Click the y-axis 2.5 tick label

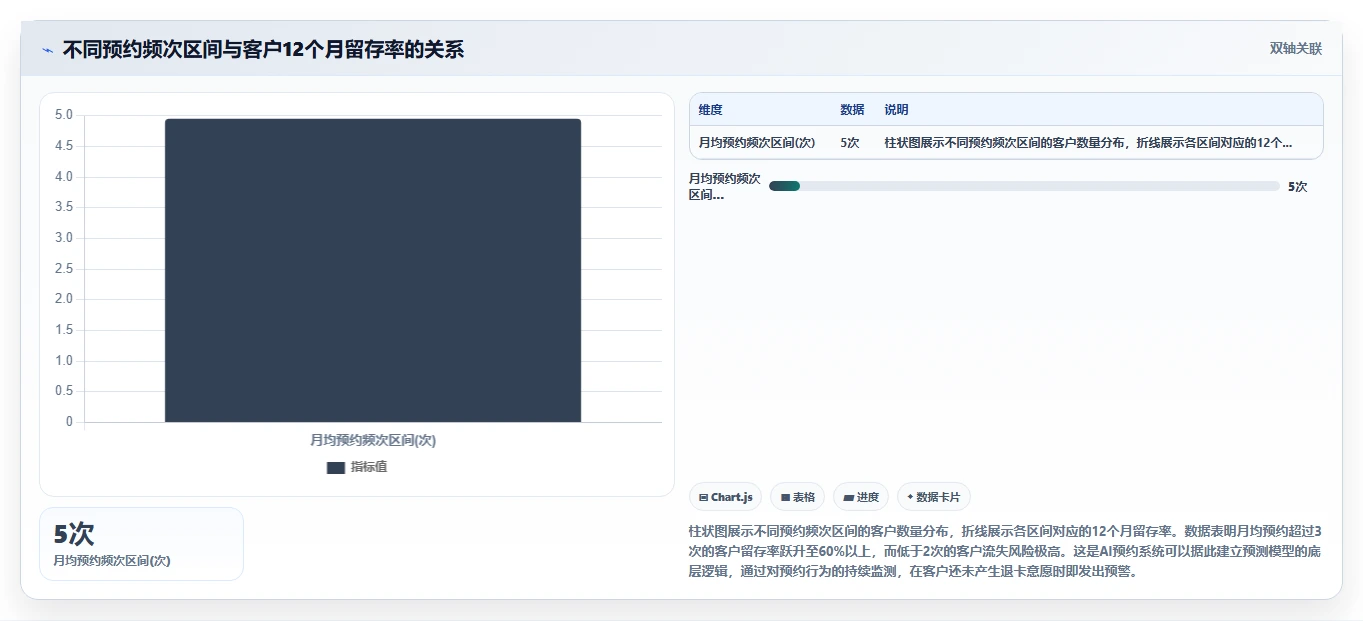64,269
